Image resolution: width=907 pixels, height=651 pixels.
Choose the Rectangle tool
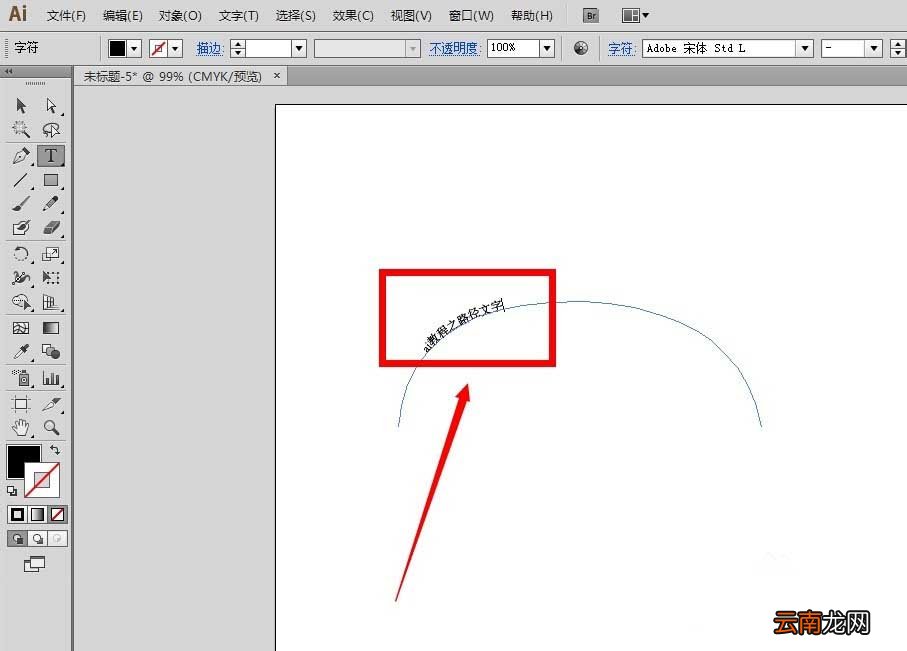(x=51, y=180)
